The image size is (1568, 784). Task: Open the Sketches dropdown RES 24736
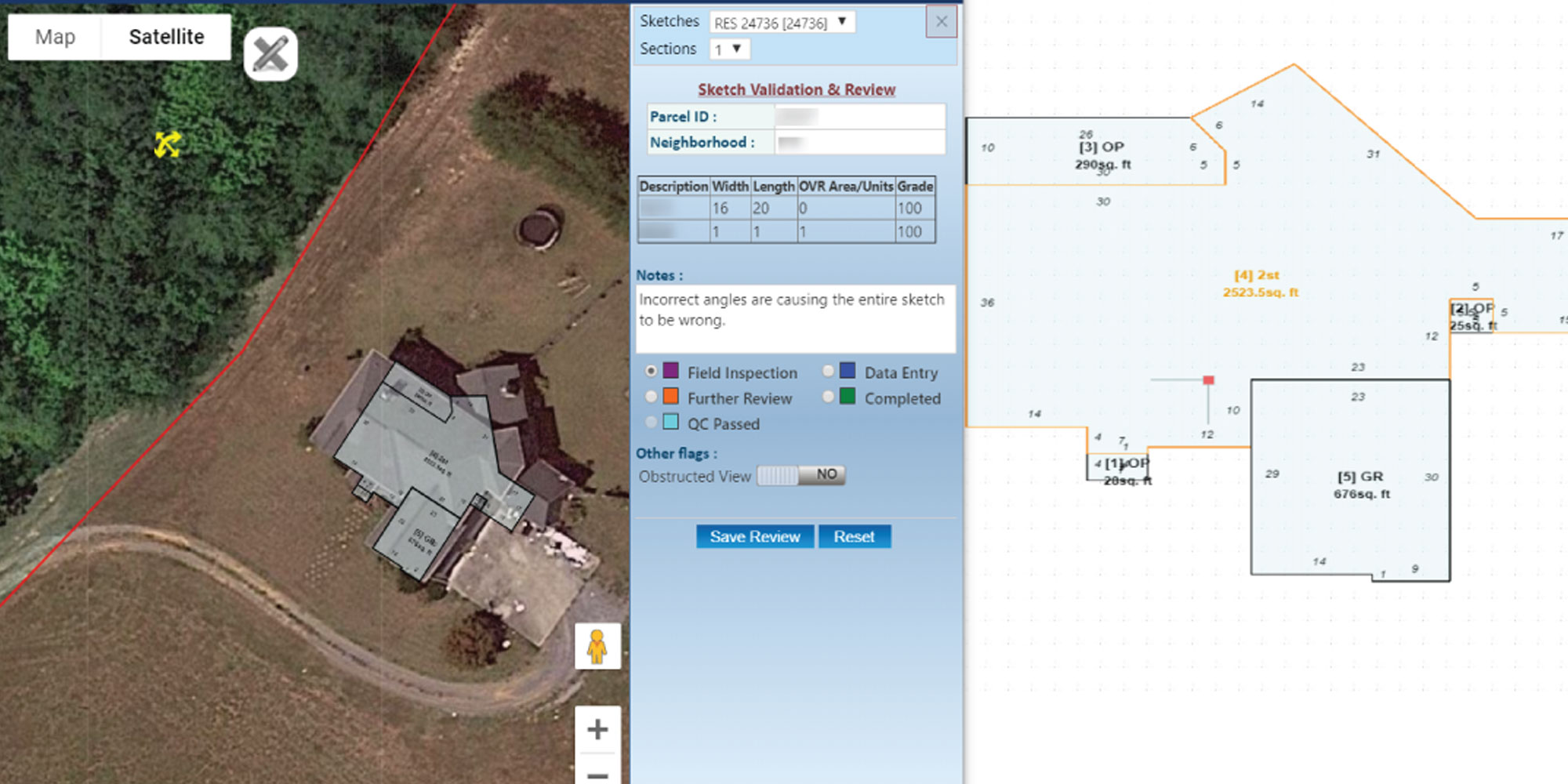[781, 23]
